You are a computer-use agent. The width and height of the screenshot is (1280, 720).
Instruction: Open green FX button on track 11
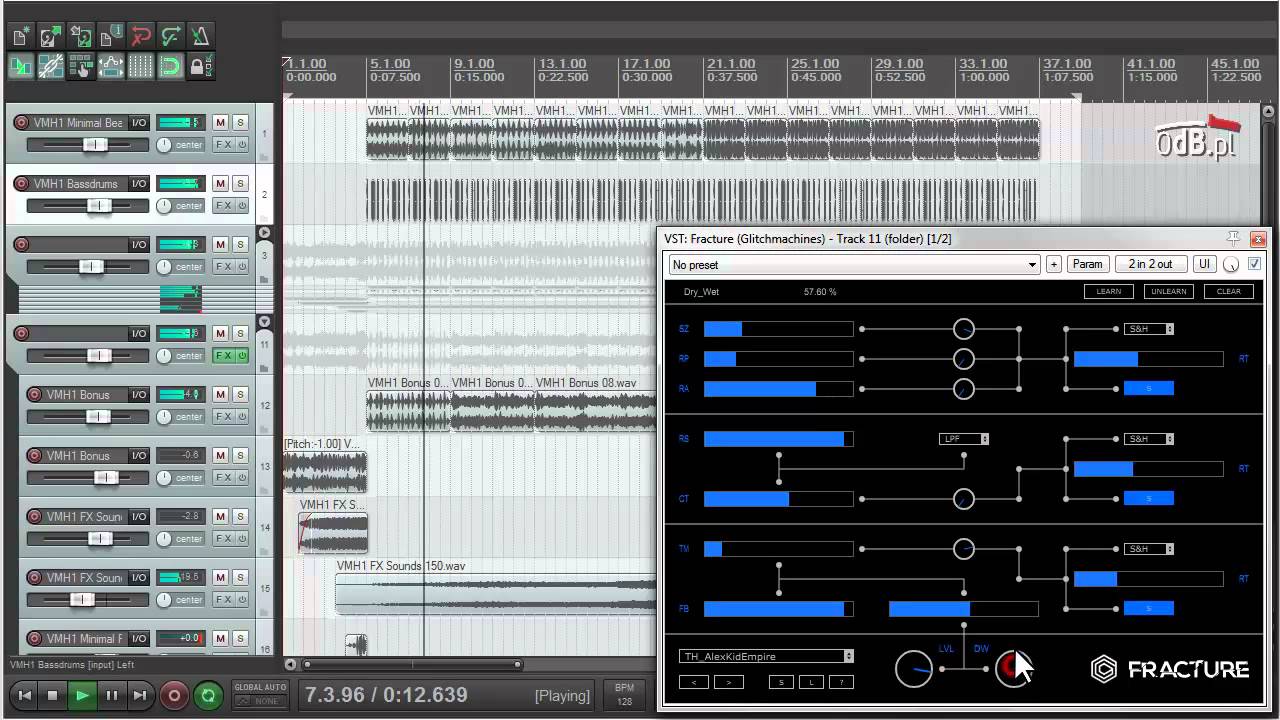223,356
